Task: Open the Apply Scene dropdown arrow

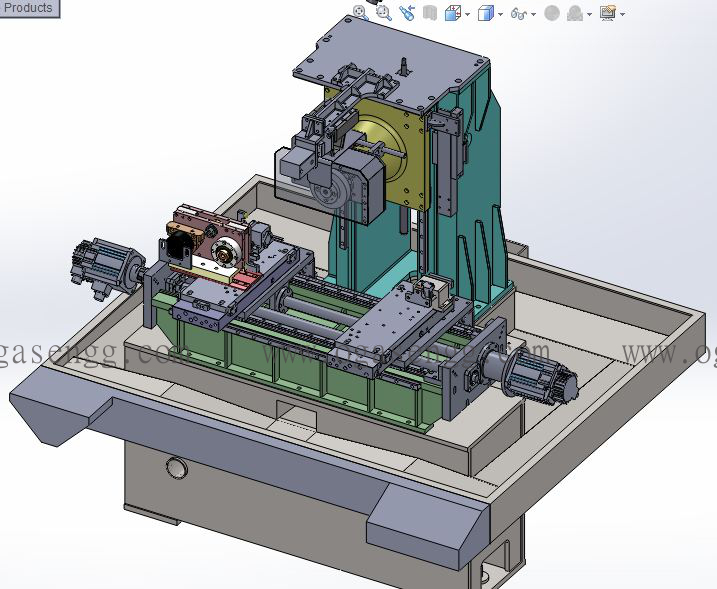Action: tap(590, 14)
